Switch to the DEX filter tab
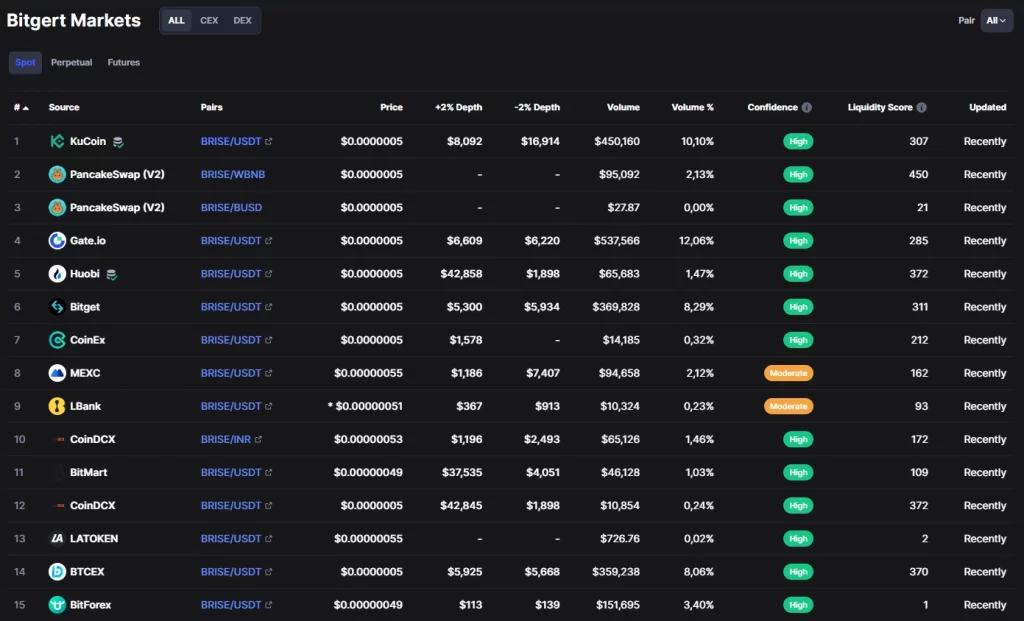The width and height of the screenshot is (1024, 621). [242, 20]
